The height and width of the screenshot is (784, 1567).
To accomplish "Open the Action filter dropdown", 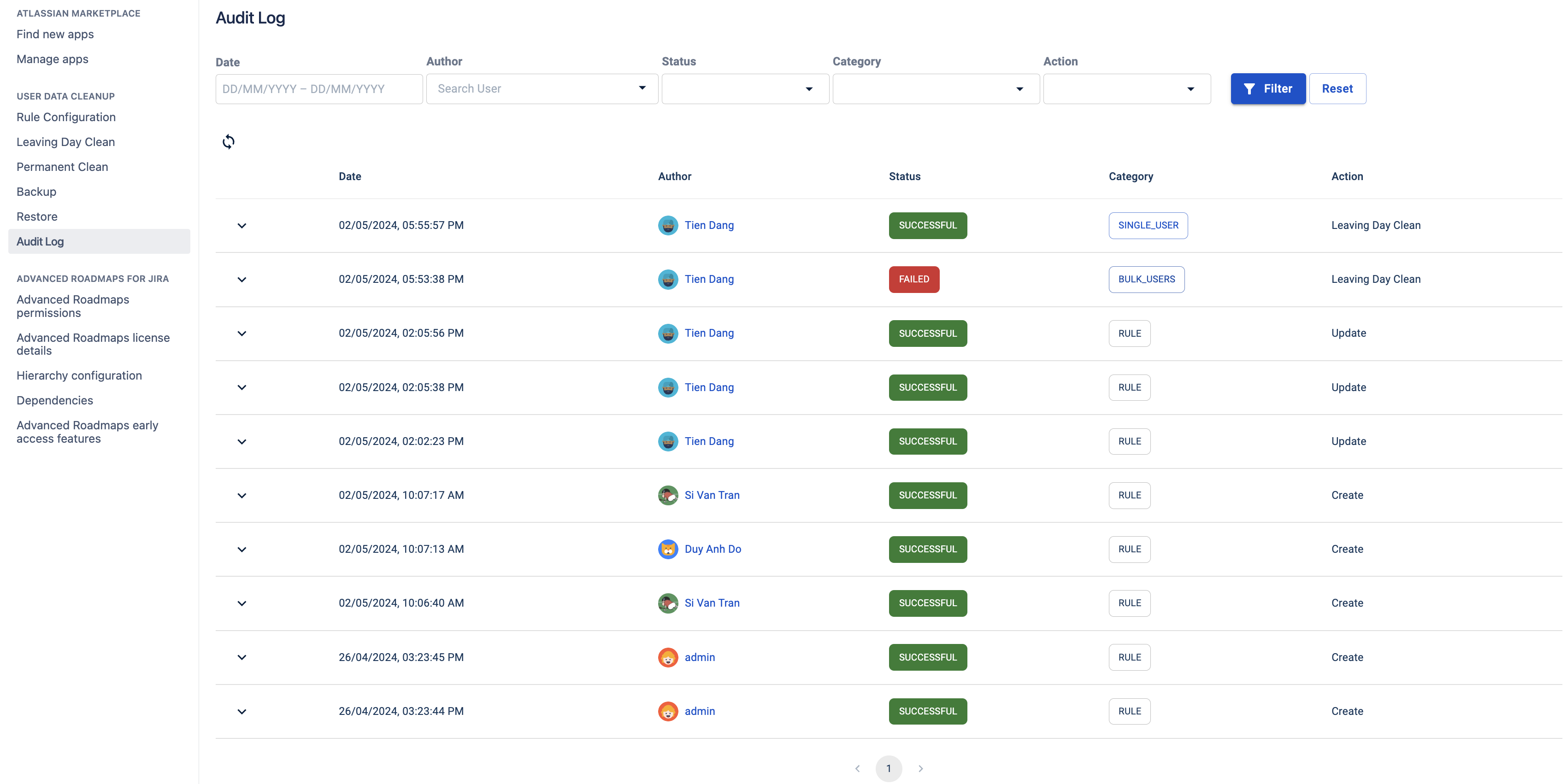I will coord(1126,89).
